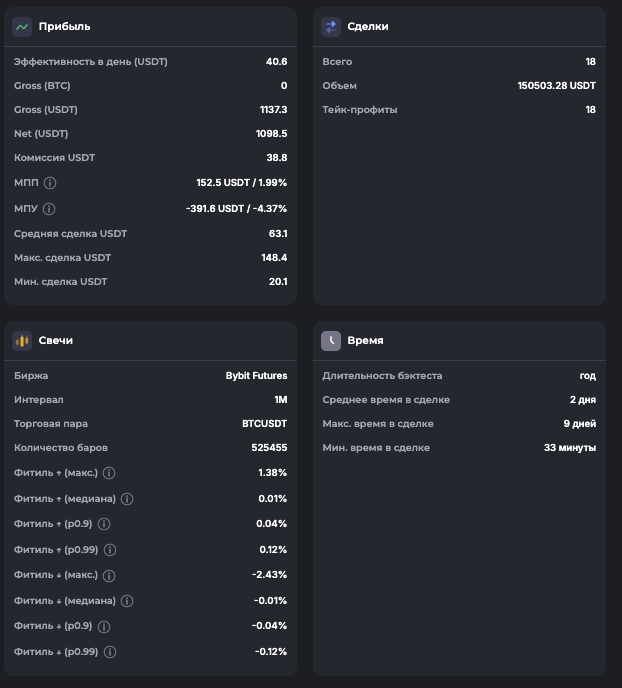Show info for Фитиль ↓ (макс.)
This screenshot has width=622, height=688.
tap(109, 576)
